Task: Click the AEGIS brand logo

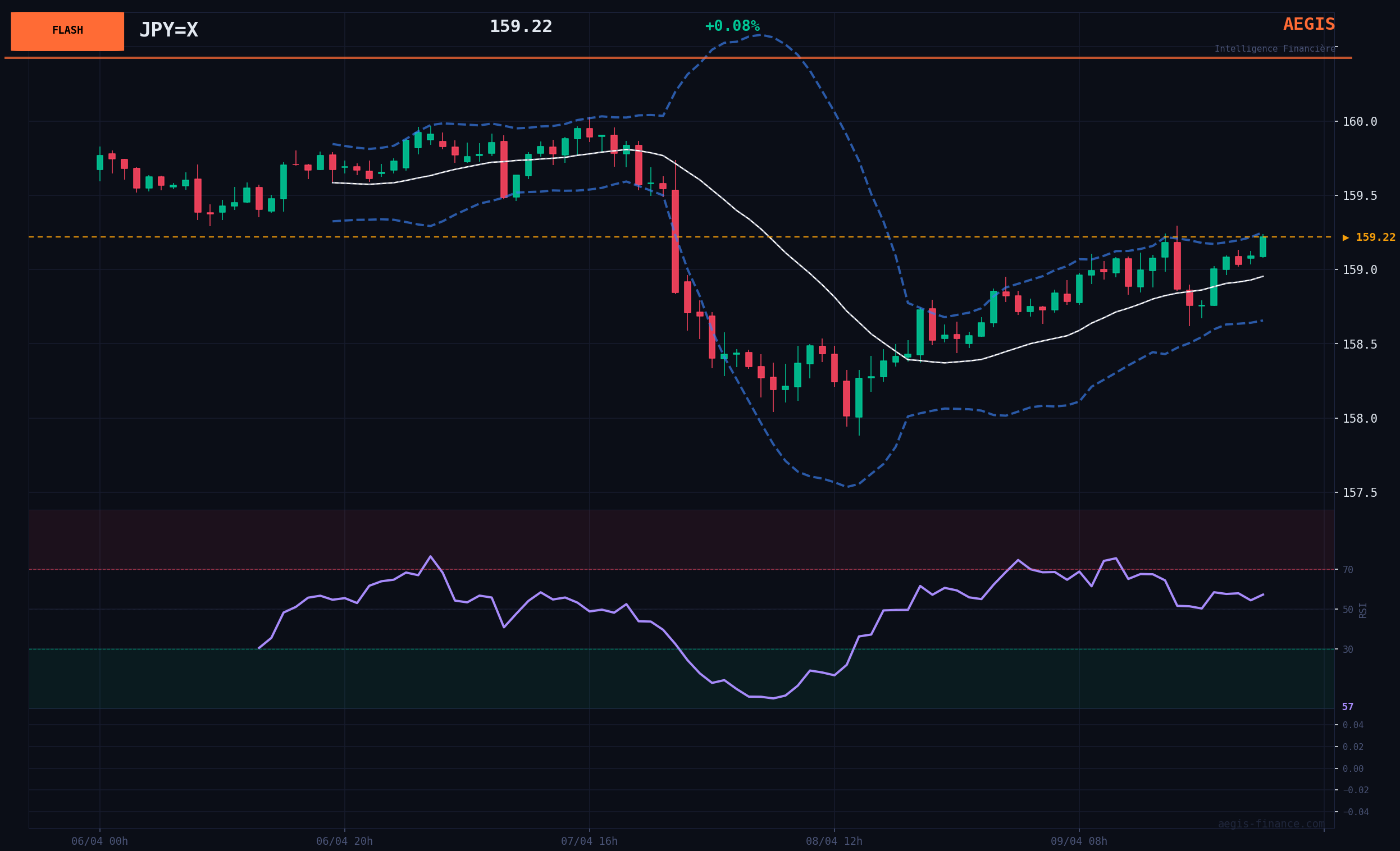Action: tap(1308, 25)
